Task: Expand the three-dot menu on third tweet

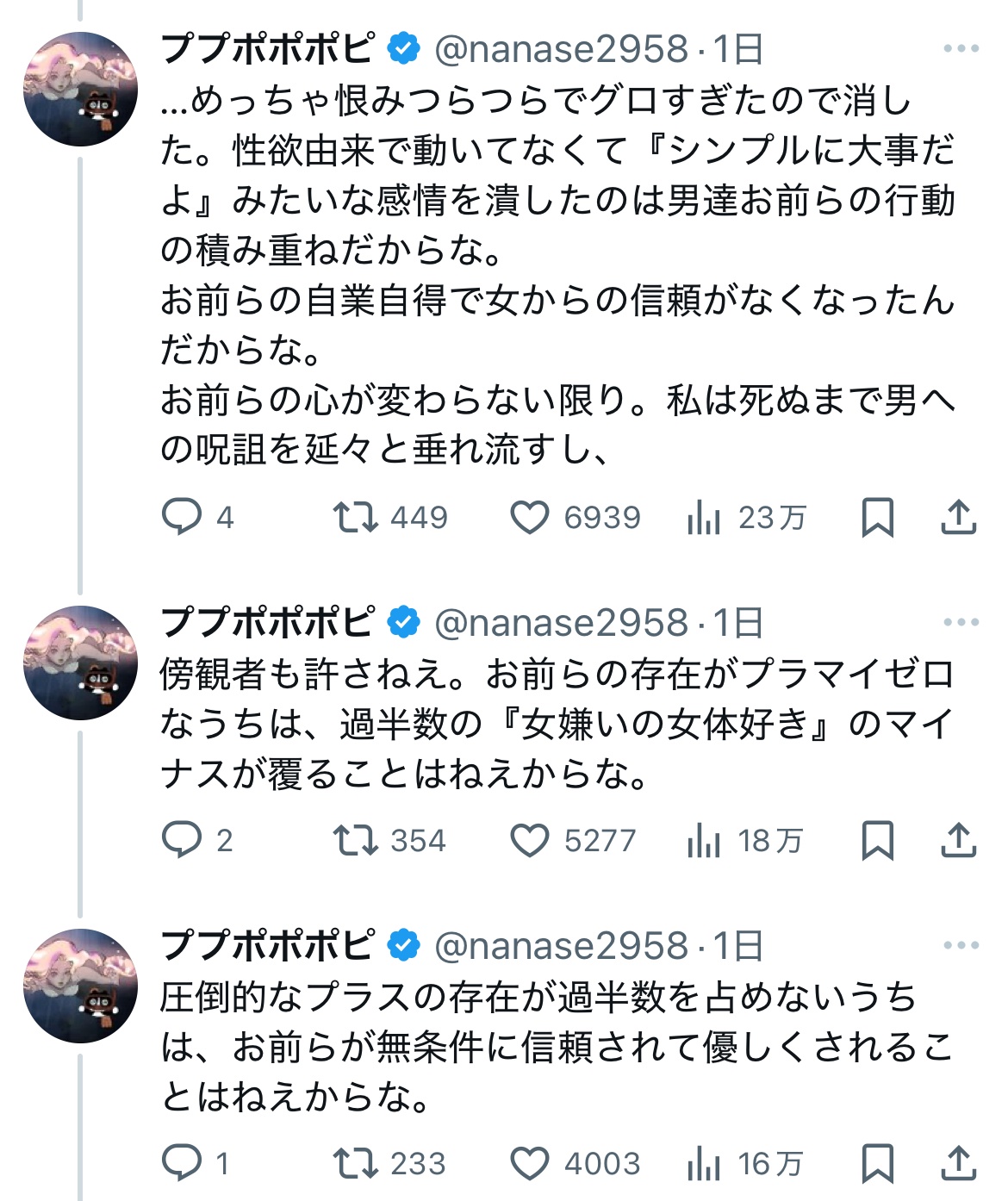Action: tap(961, 945)
